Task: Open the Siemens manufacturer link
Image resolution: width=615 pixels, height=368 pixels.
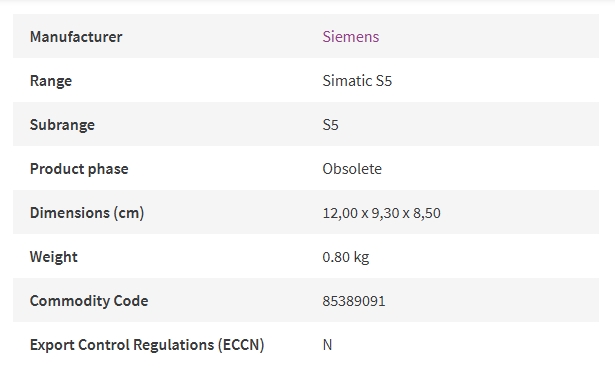Action: point(351,36)
